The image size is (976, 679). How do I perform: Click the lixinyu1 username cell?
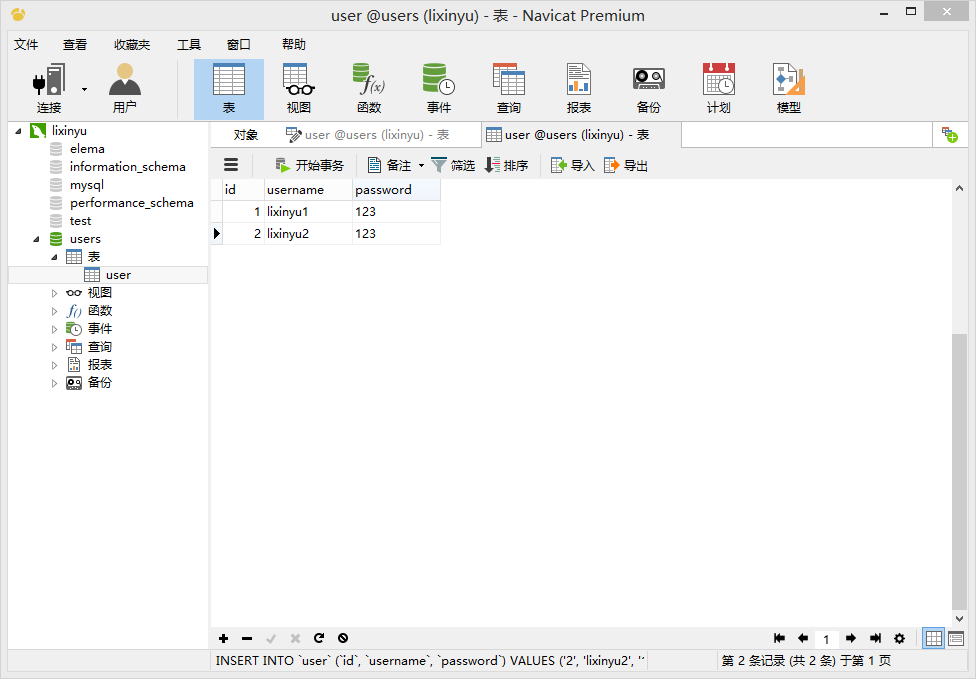tap(308, 212)
